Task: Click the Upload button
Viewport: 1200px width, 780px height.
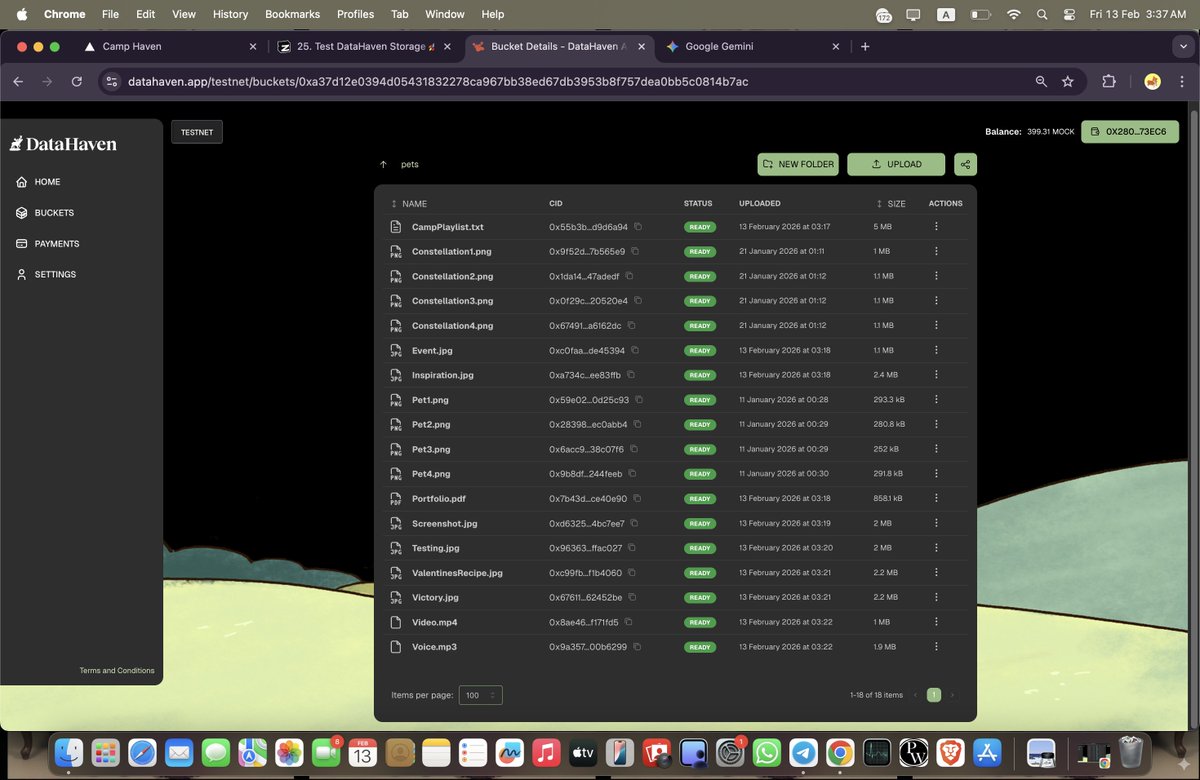Action: click(x=897, y=164)
